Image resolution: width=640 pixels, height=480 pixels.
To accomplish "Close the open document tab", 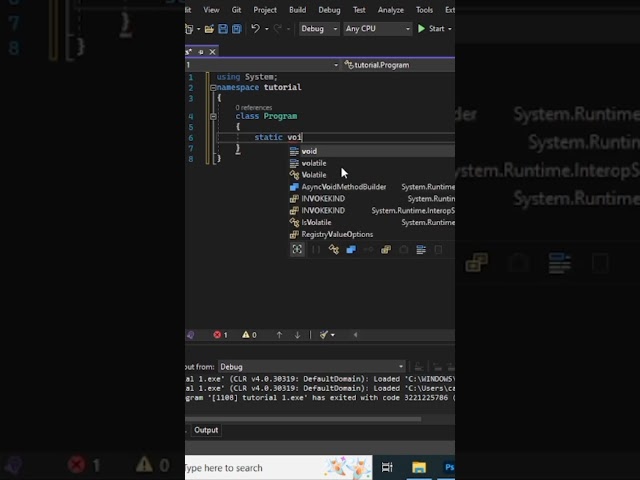I will (x=212, y=52).
